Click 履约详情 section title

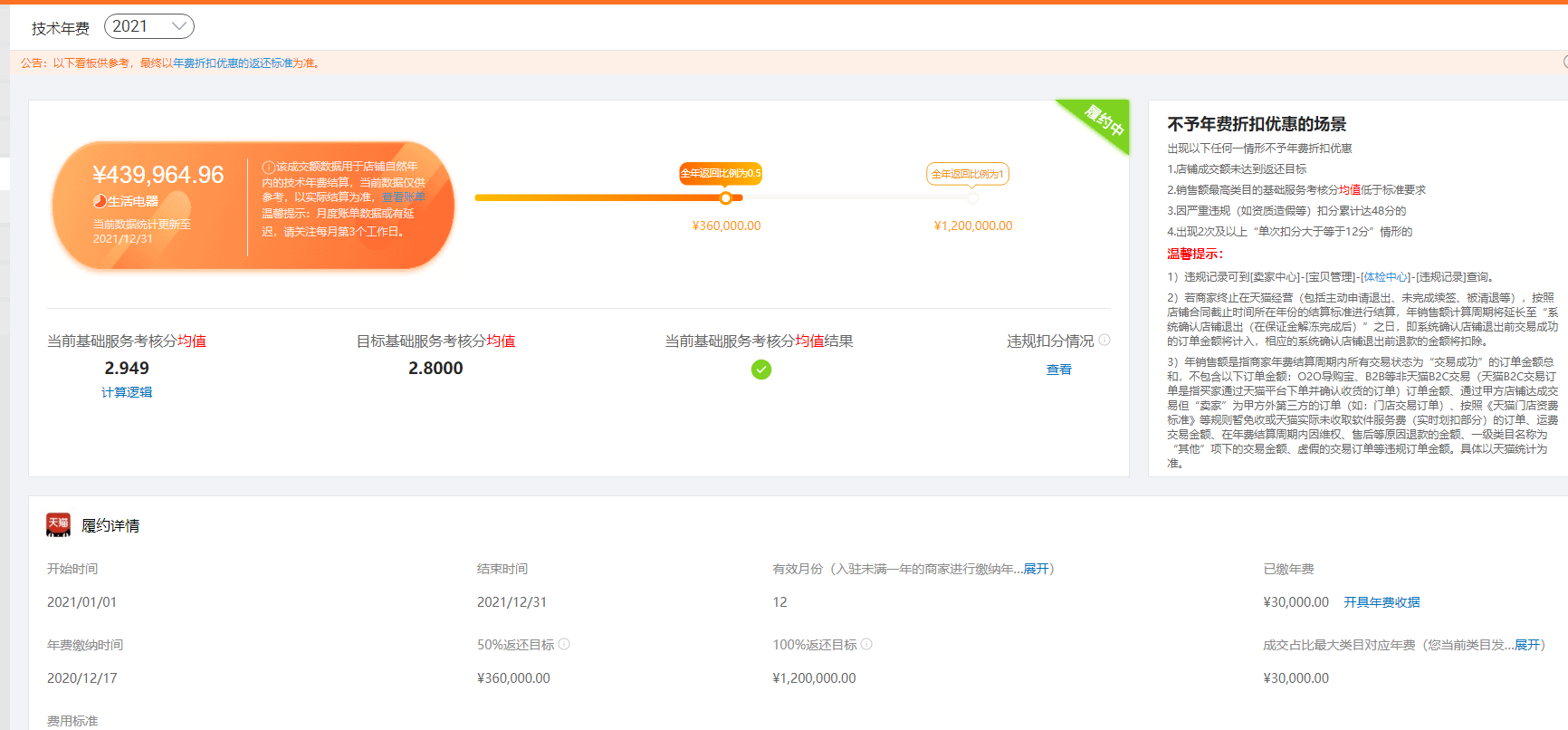[110, 525]
